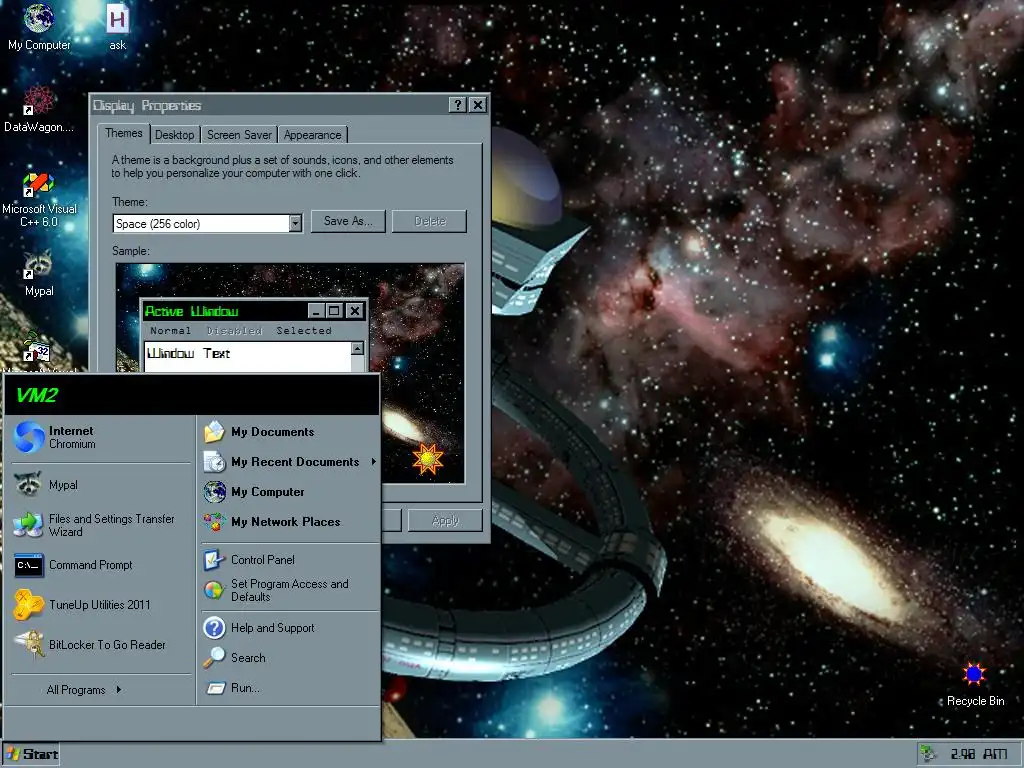Launch TuneUp Utilities 2011
Viewport: 1024px width, 768px height.
(x=100, y=605)
